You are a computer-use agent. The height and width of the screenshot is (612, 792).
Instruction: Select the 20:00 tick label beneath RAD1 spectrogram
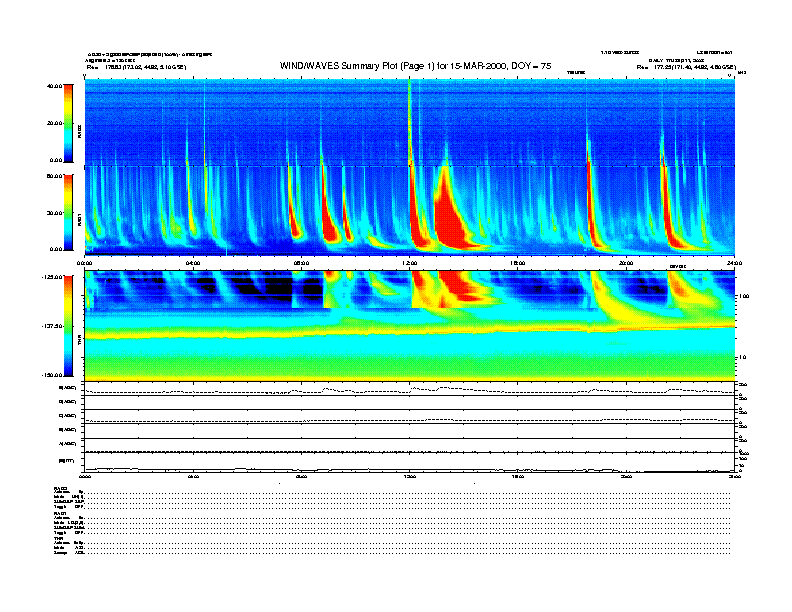click(x=626, y=262)
